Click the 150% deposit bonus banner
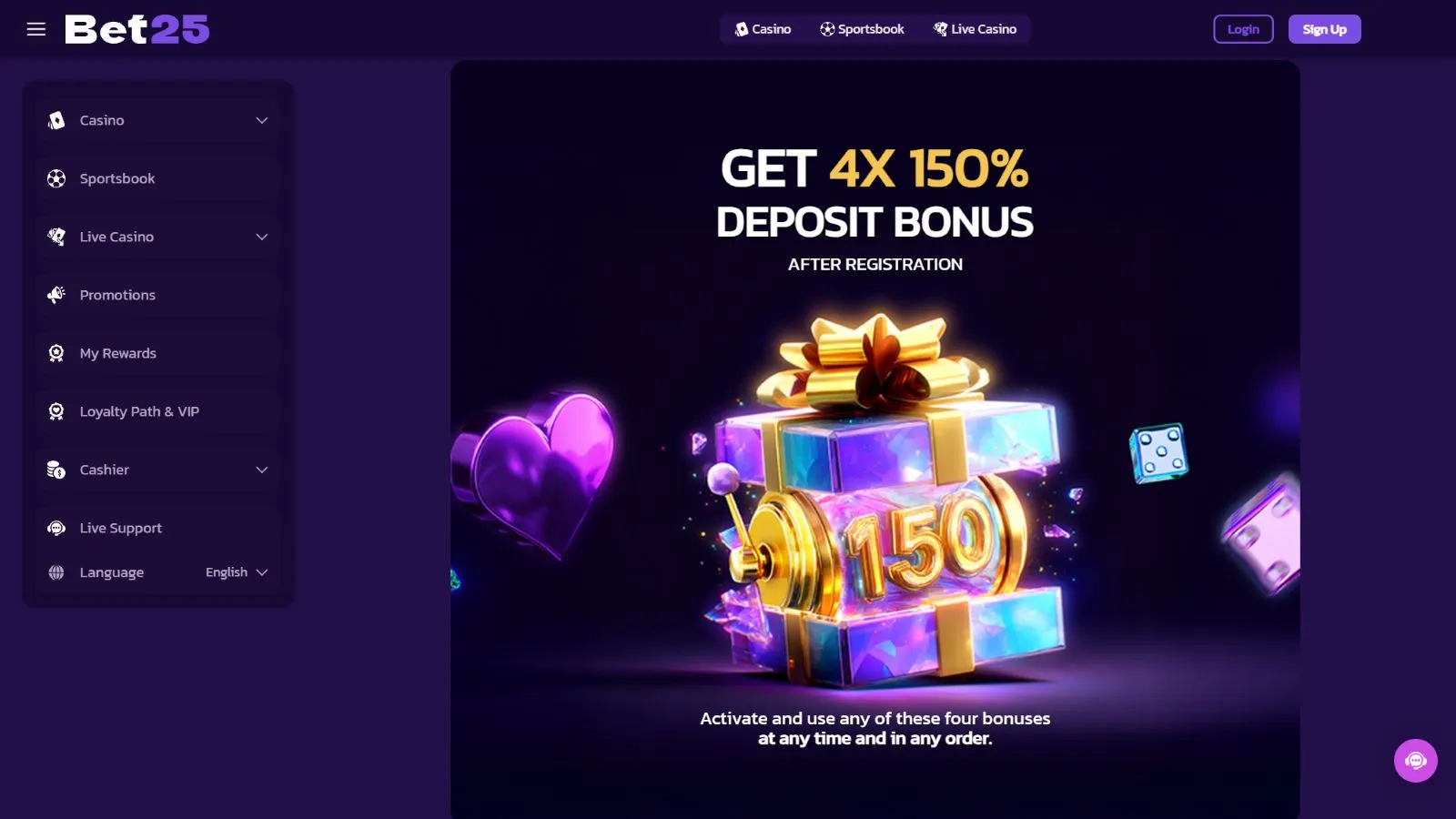Screen dimensions: 1456x819 click(875, 440)
